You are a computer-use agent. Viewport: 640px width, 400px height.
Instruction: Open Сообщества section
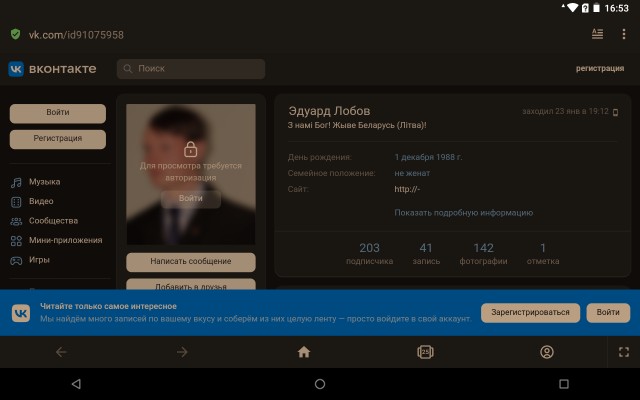(x=53, y=221)
